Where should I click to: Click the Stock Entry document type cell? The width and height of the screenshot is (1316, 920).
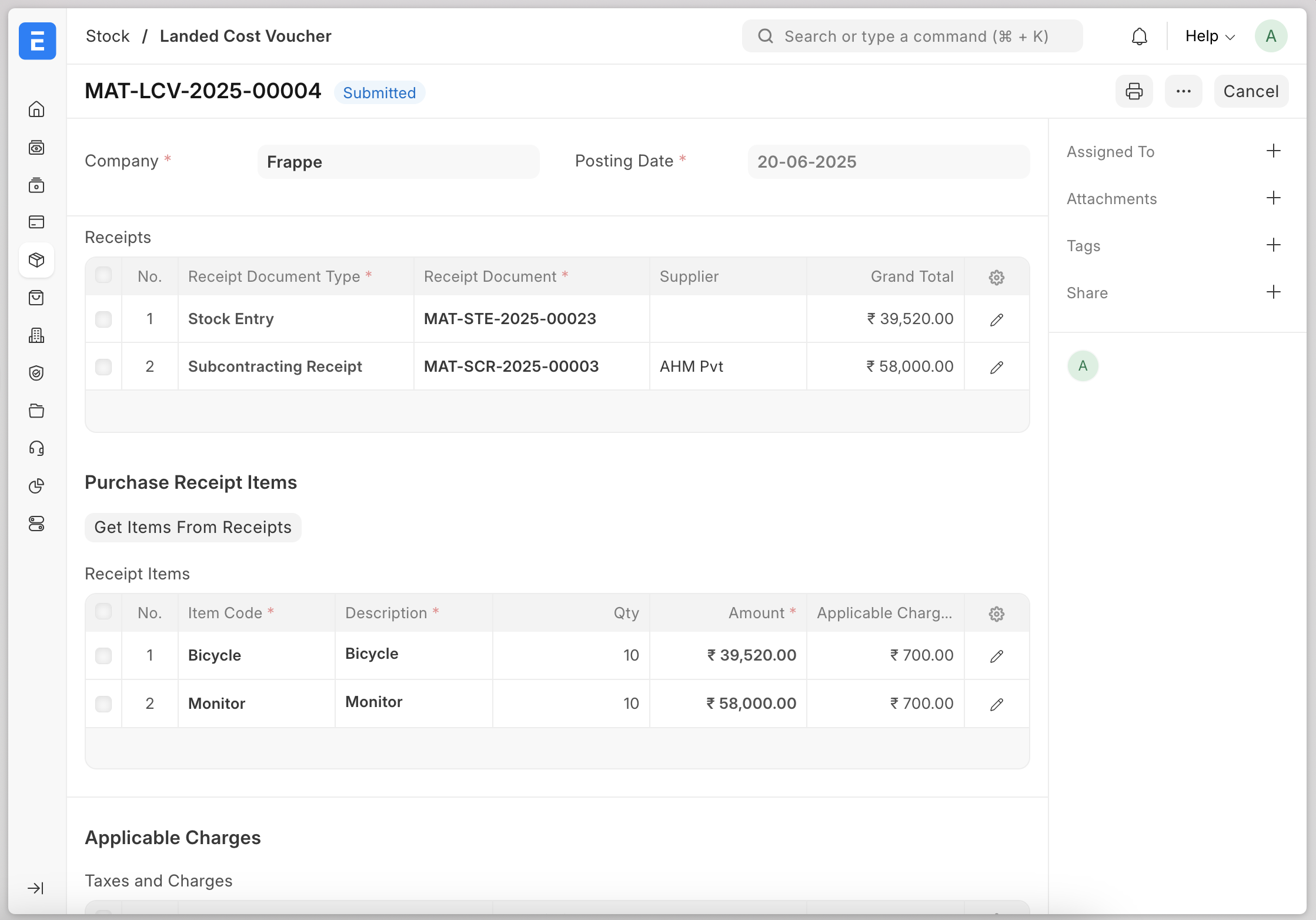click(296, 319)
